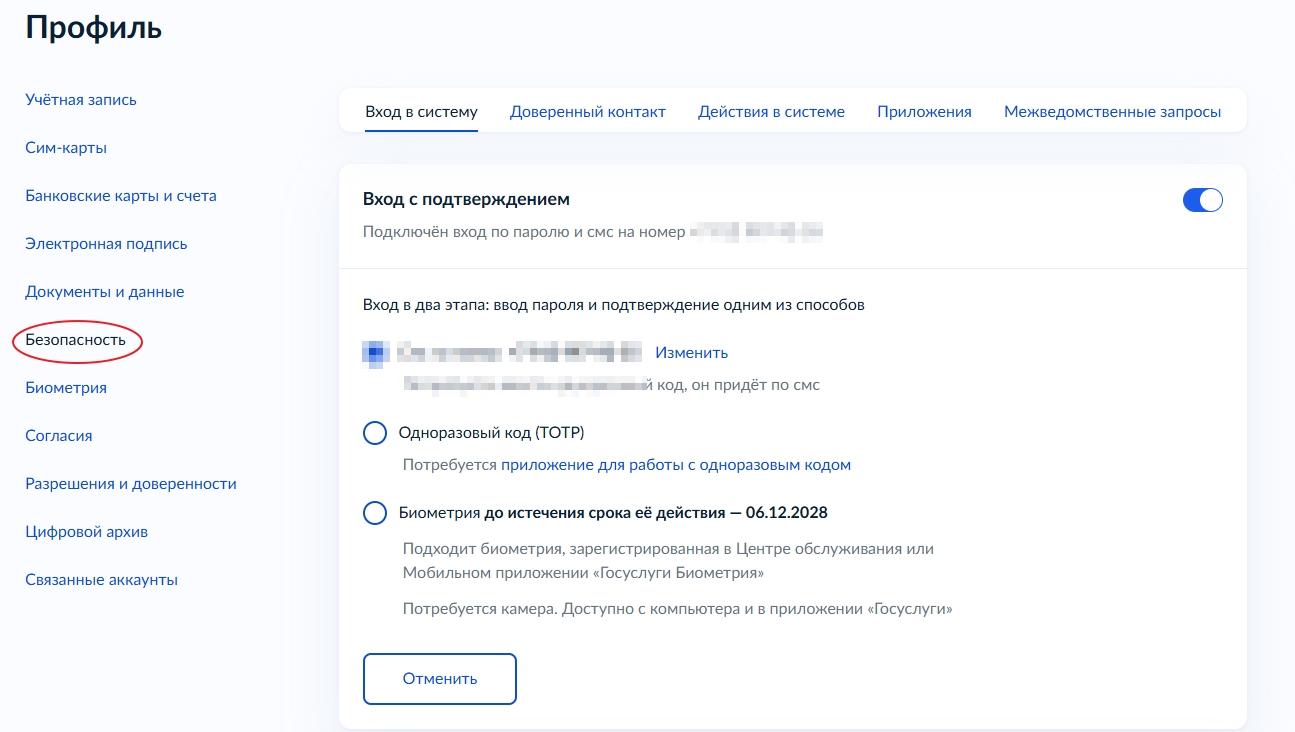
Task: Go to Разрешения и доверенности
Action: [131, 484]
